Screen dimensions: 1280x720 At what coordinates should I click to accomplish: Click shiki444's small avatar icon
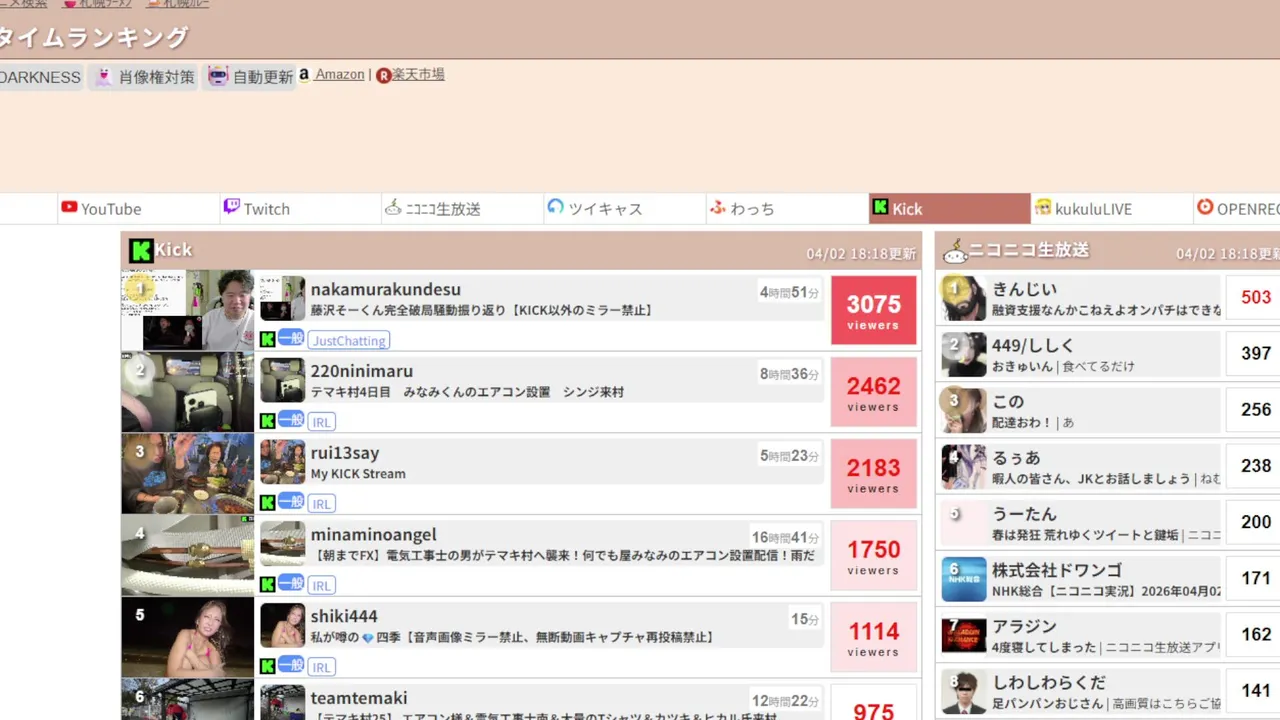(282, 626)
